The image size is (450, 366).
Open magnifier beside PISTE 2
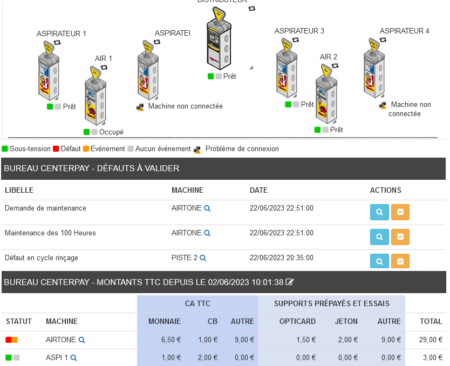pos(203,258)
